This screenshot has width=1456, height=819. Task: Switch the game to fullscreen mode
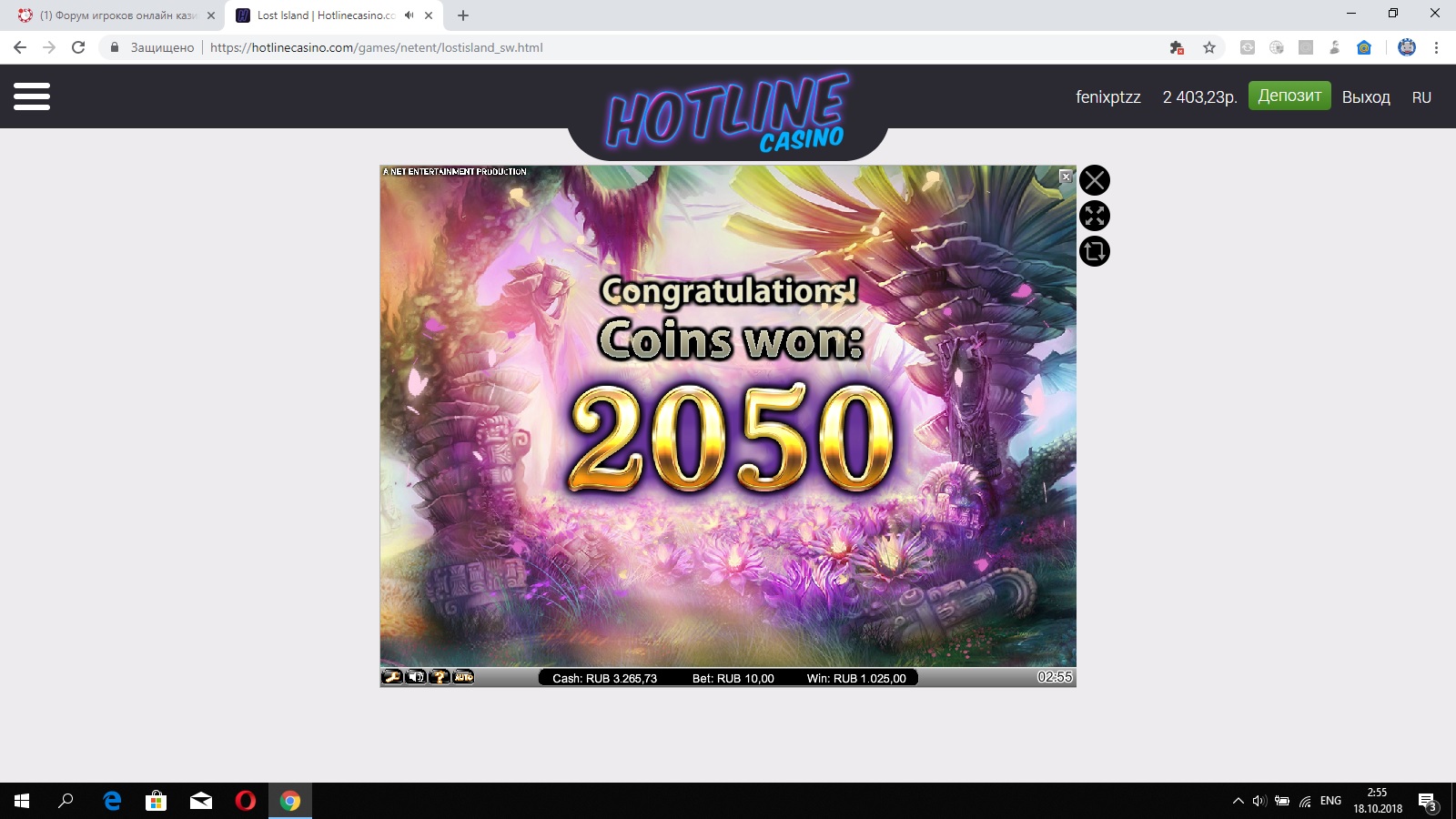(1095, 216)
